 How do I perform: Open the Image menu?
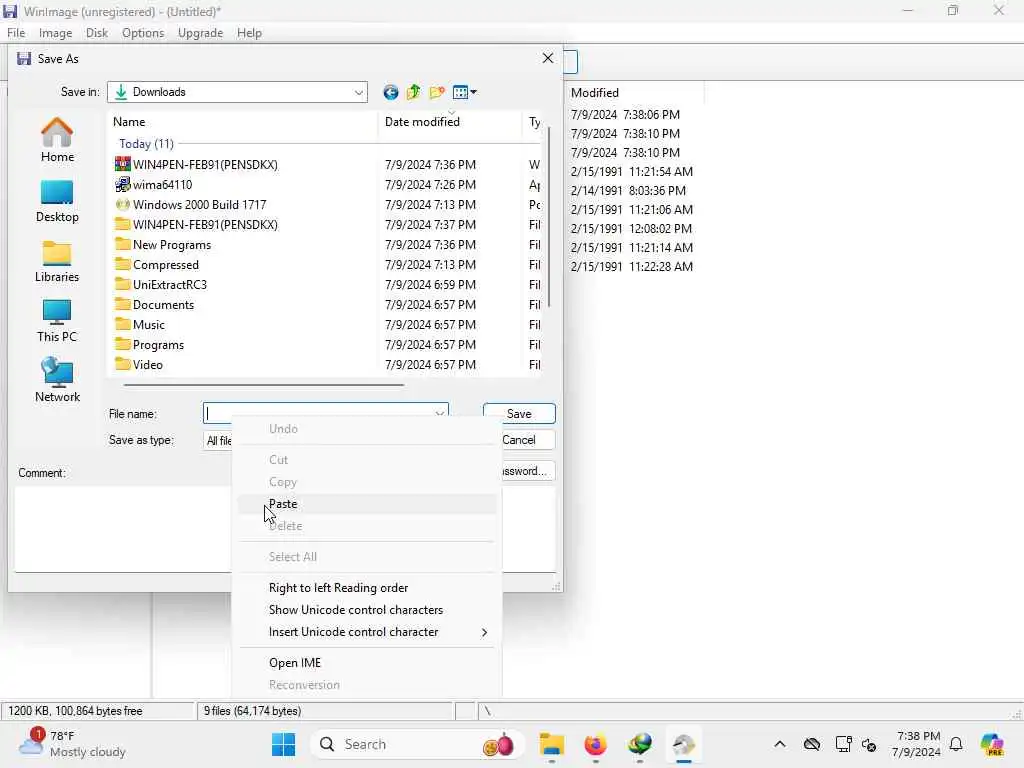(56, 33)
